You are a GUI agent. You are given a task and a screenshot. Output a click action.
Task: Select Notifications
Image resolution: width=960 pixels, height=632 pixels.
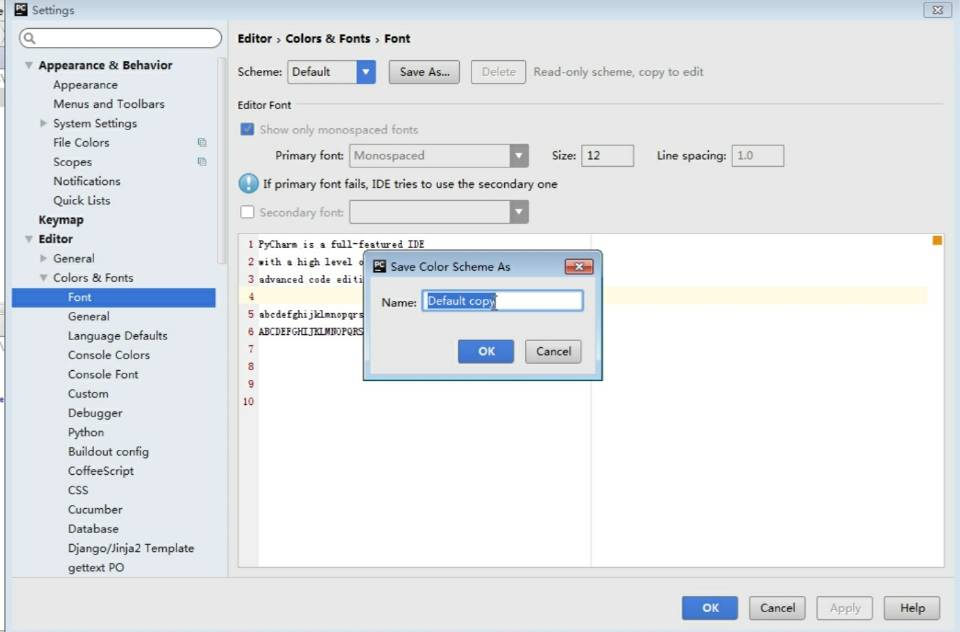[86, 181]
